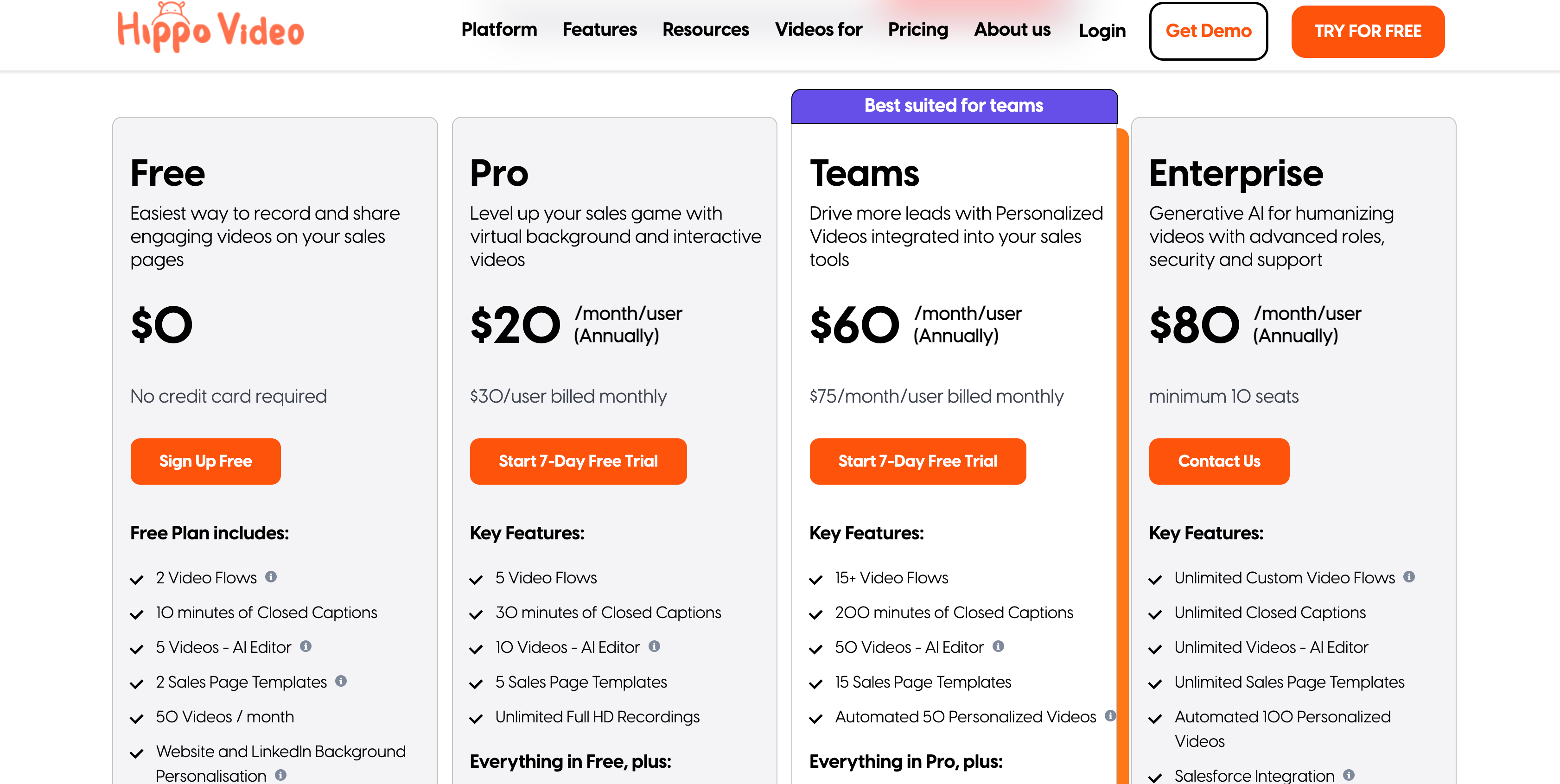Screen dimensions: 1560x784
Task: Click info icon beside Salesforce Integration
Action: coord(1349,775)
